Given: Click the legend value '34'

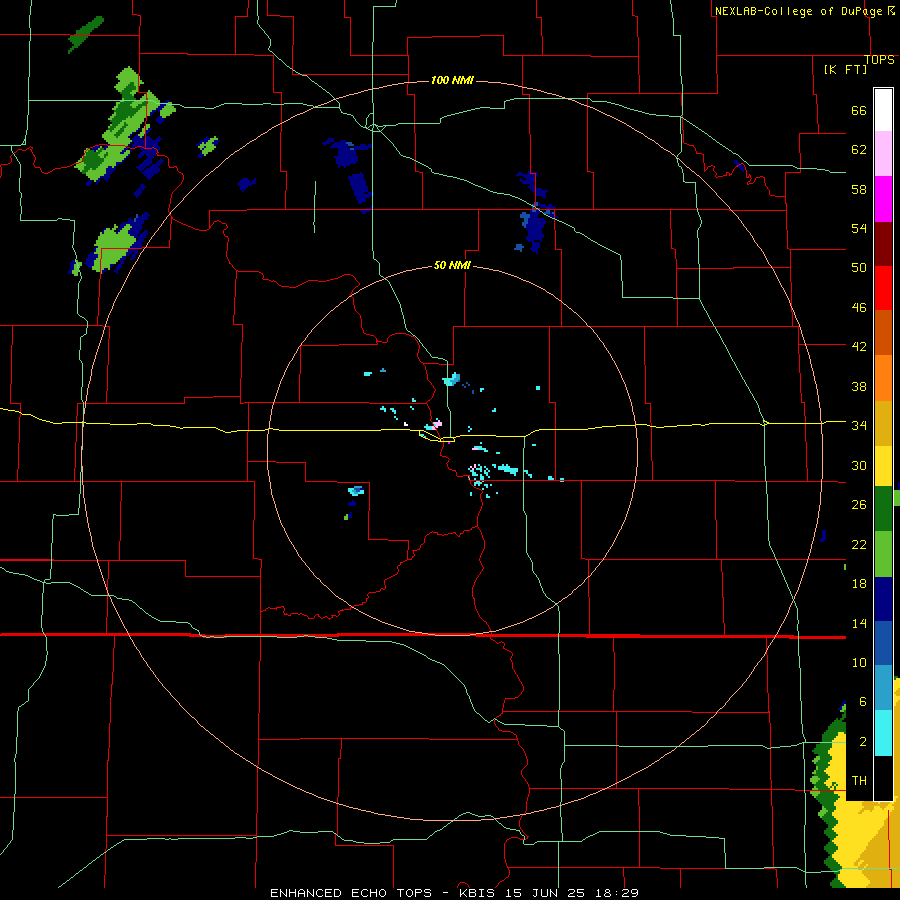Looking at the screenshot, I should tap(859, 426).
